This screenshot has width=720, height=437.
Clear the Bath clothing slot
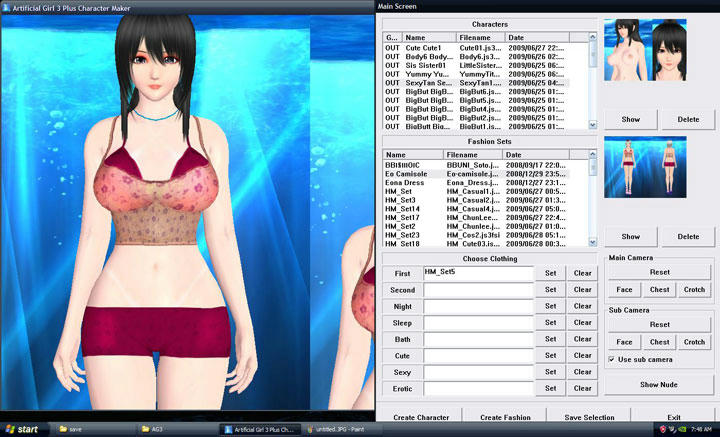pos(582,339)
